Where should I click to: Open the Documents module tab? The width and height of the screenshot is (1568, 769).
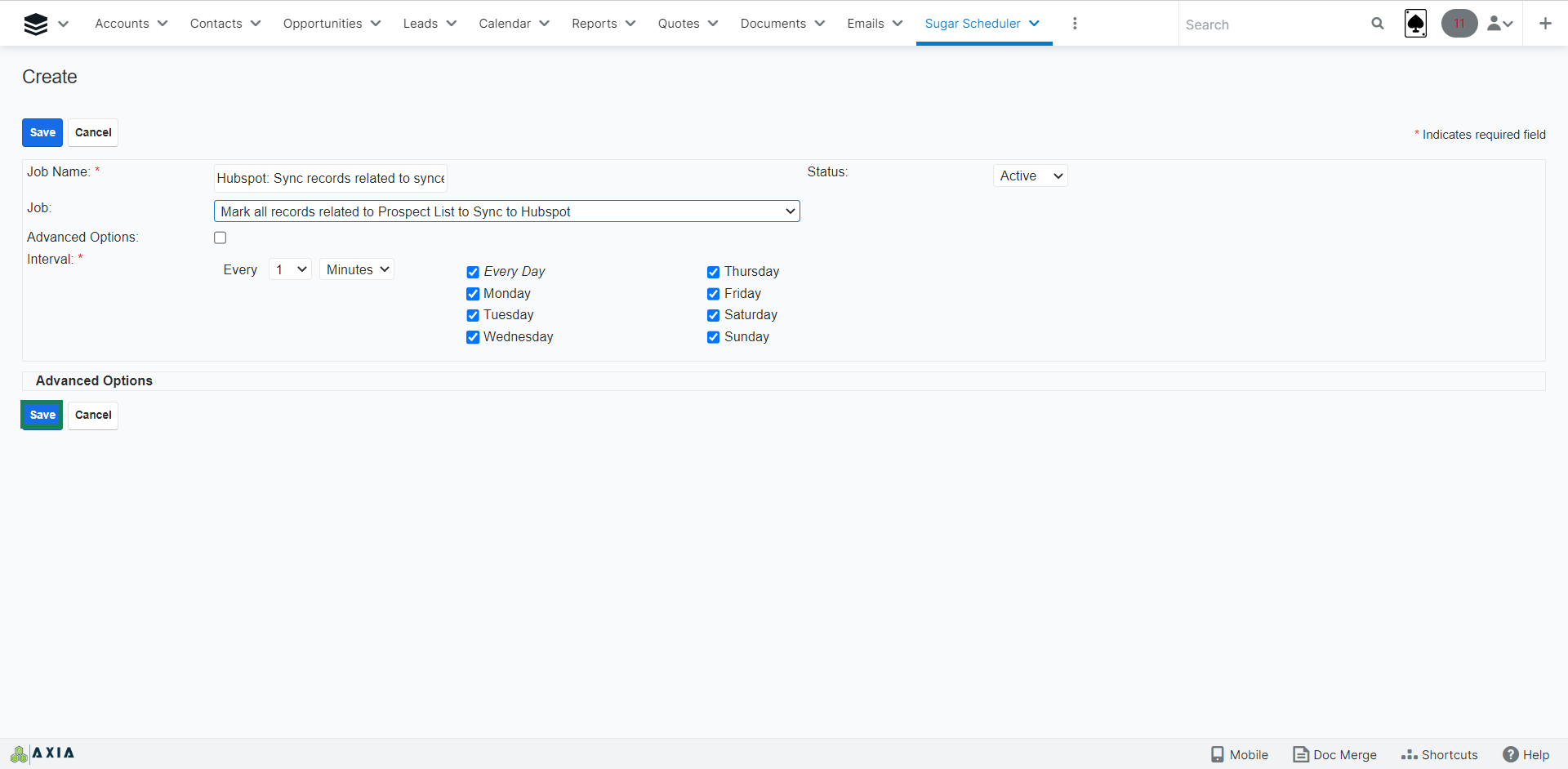(x=773, y=24)
